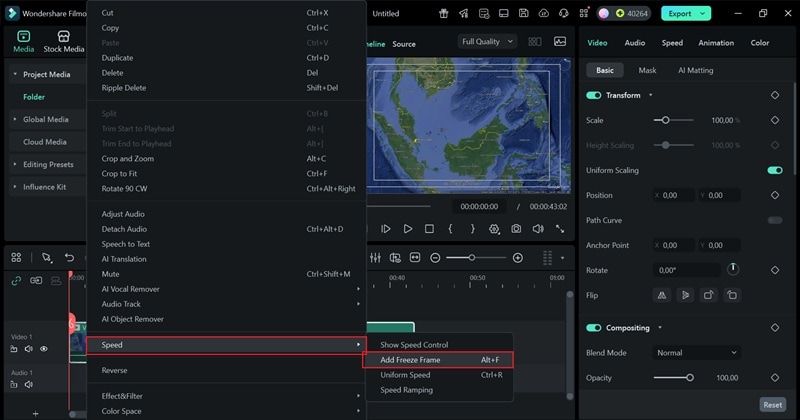Expand the Influence Kit section
800x420 pixels.
point(15,187)
